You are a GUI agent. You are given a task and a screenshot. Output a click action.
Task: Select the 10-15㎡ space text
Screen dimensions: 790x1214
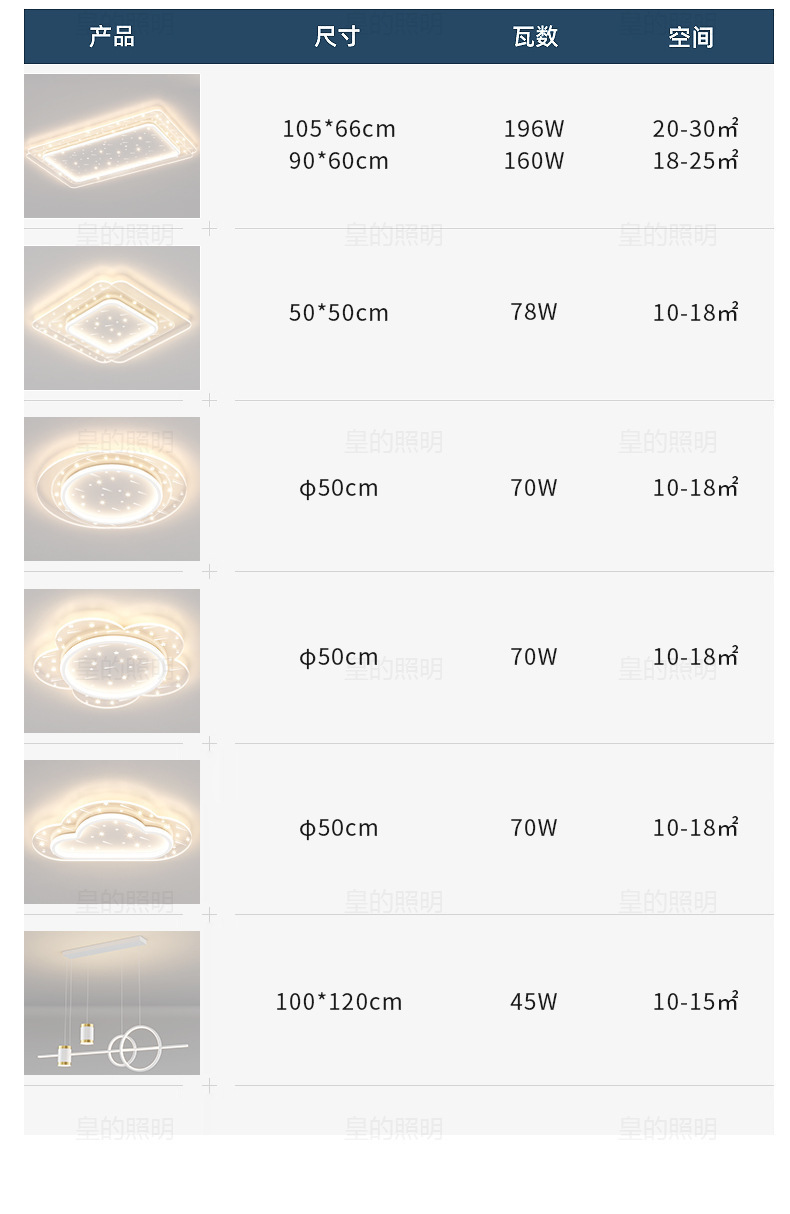pyautogui.click(x=695, y=1002)
